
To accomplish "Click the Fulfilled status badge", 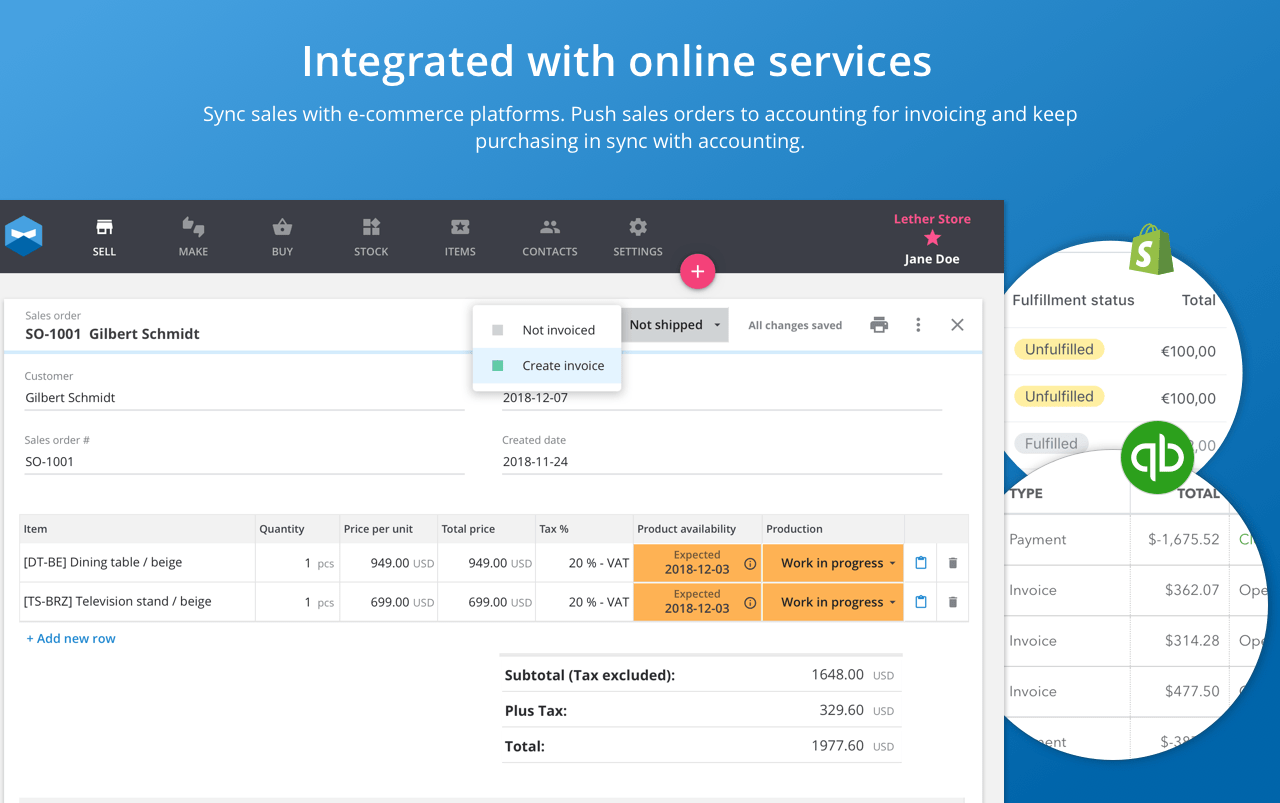I will (x=1051, y=443).
